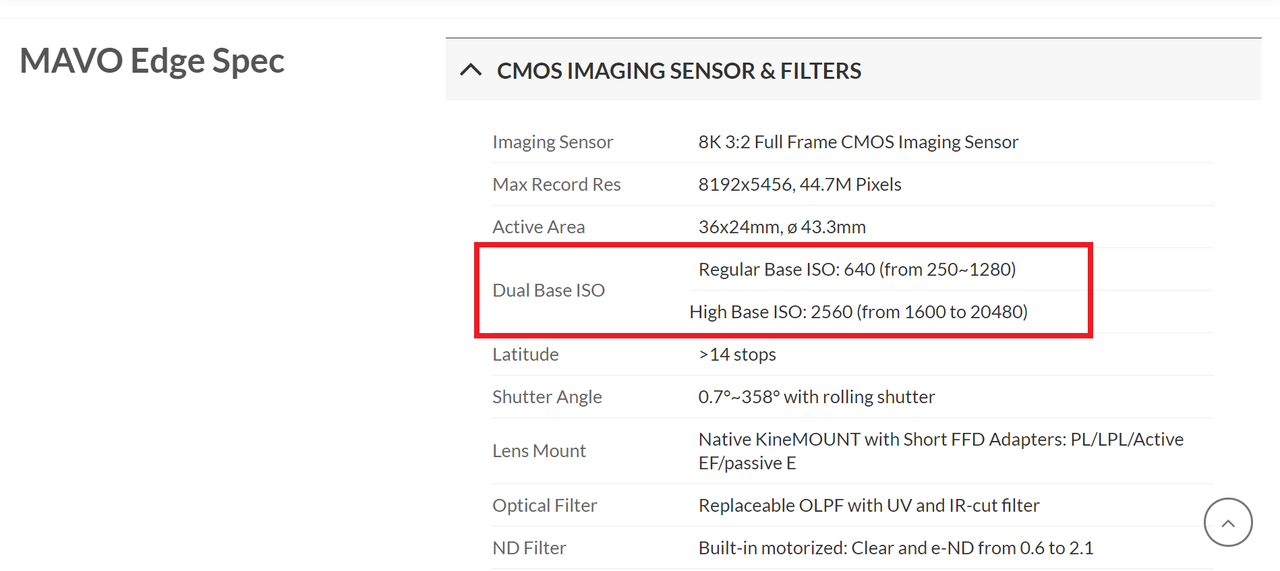Click the Latitude row label
This screenshot has width=1280, height=571.
point(525,355)
